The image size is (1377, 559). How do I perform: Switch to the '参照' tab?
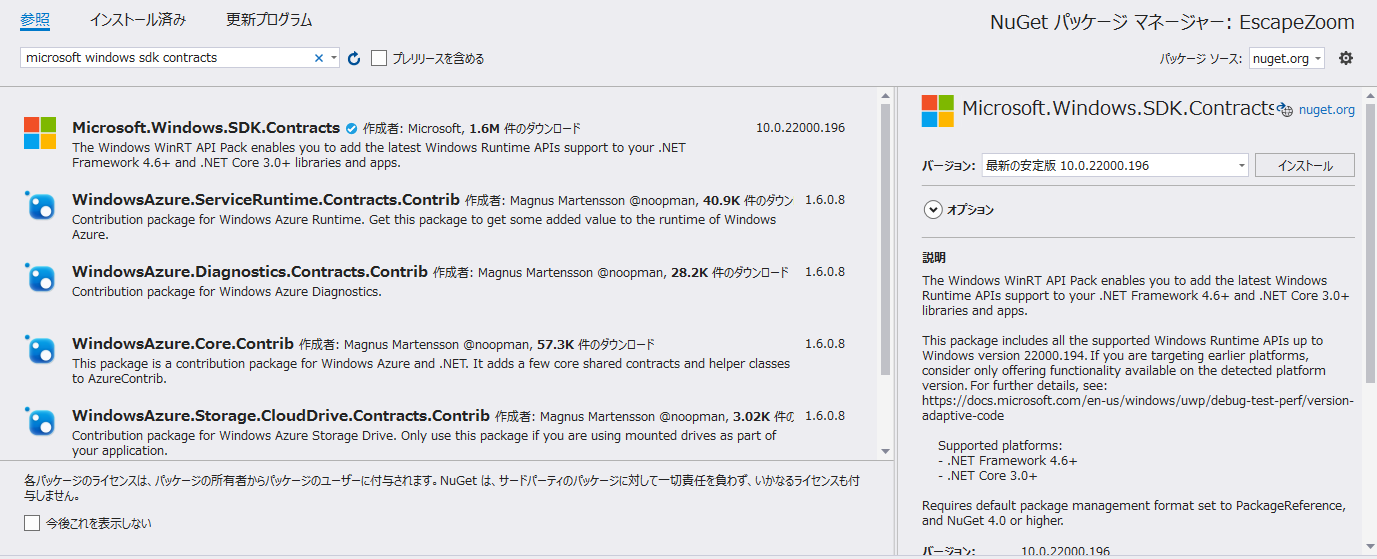tap(35, 20)
